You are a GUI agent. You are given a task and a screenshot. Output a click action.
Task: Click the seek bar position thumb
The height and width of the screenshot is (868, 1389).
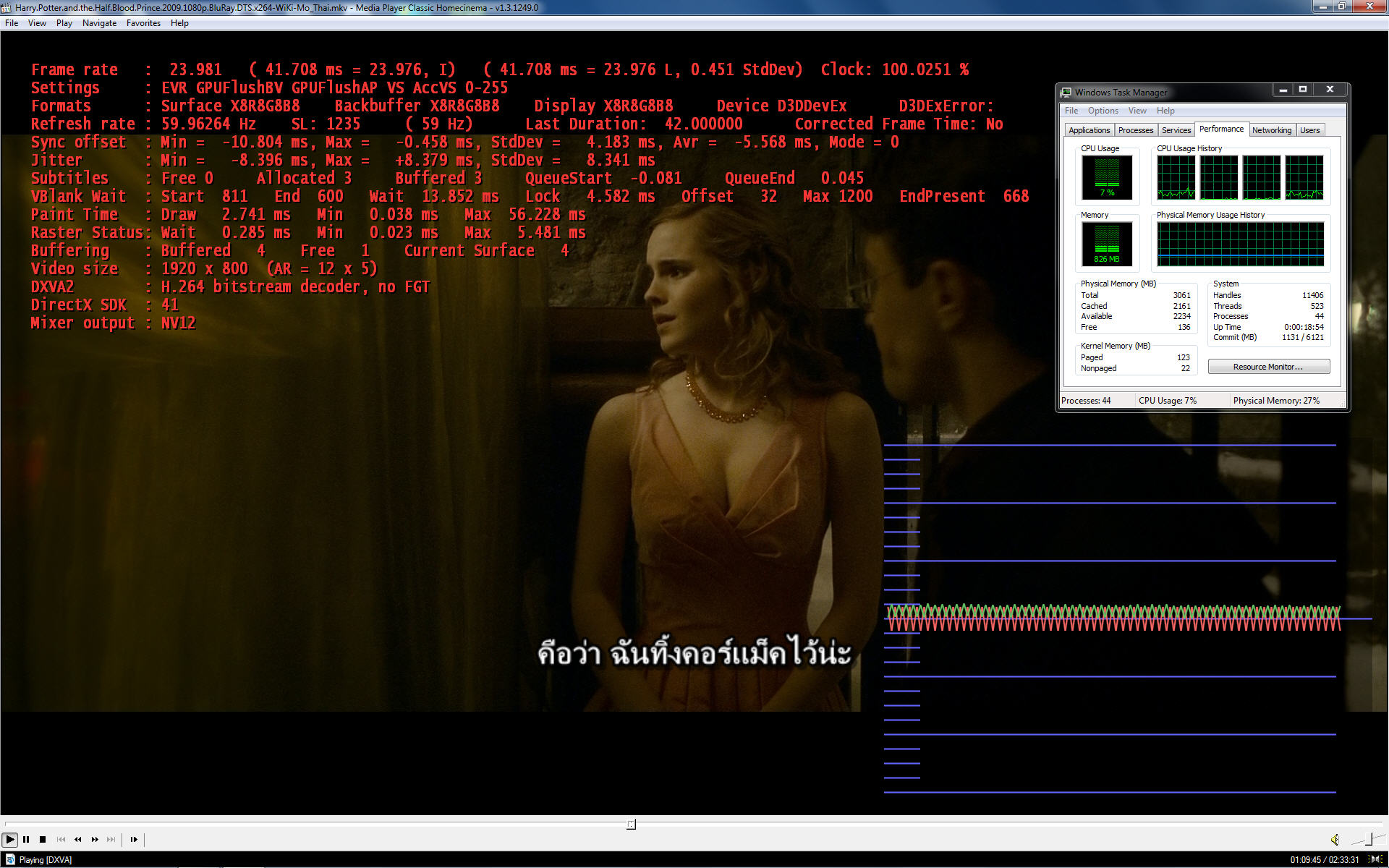tap(631, 824)
